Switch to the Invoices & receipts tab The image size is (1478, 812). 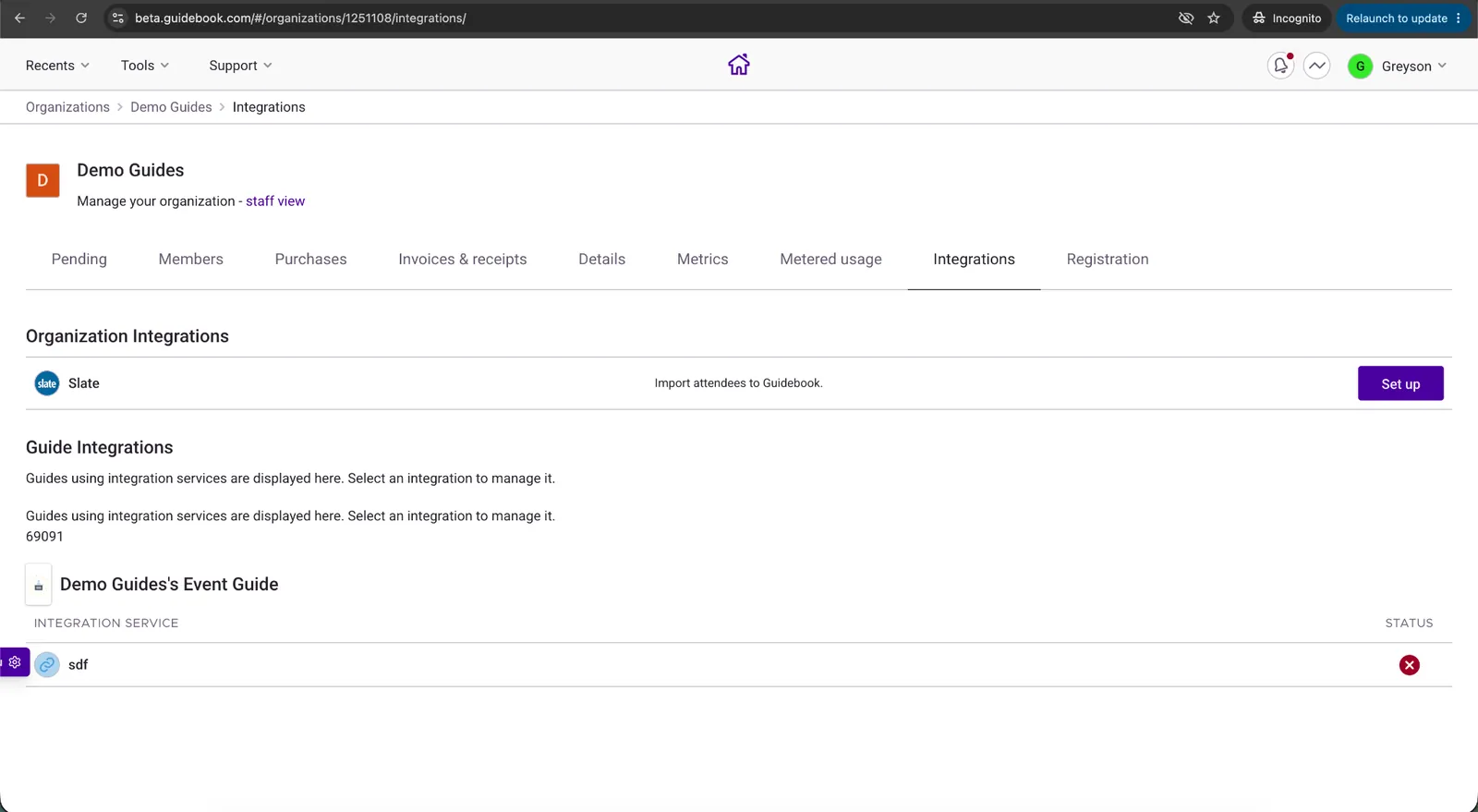click(463, 260)
